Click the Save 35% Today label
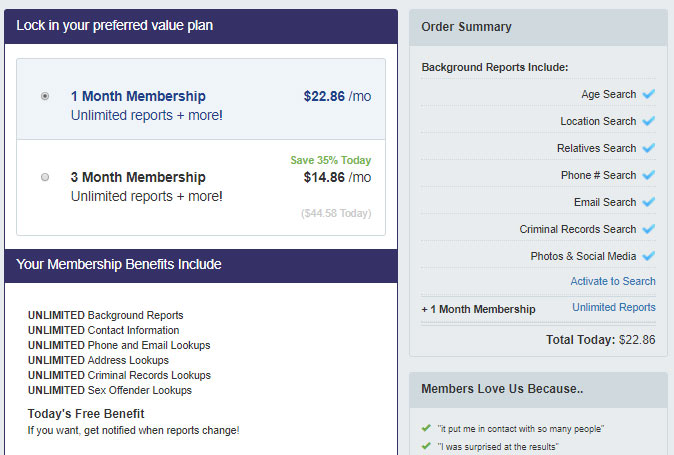The image size is (674, 455). [331, 160]
